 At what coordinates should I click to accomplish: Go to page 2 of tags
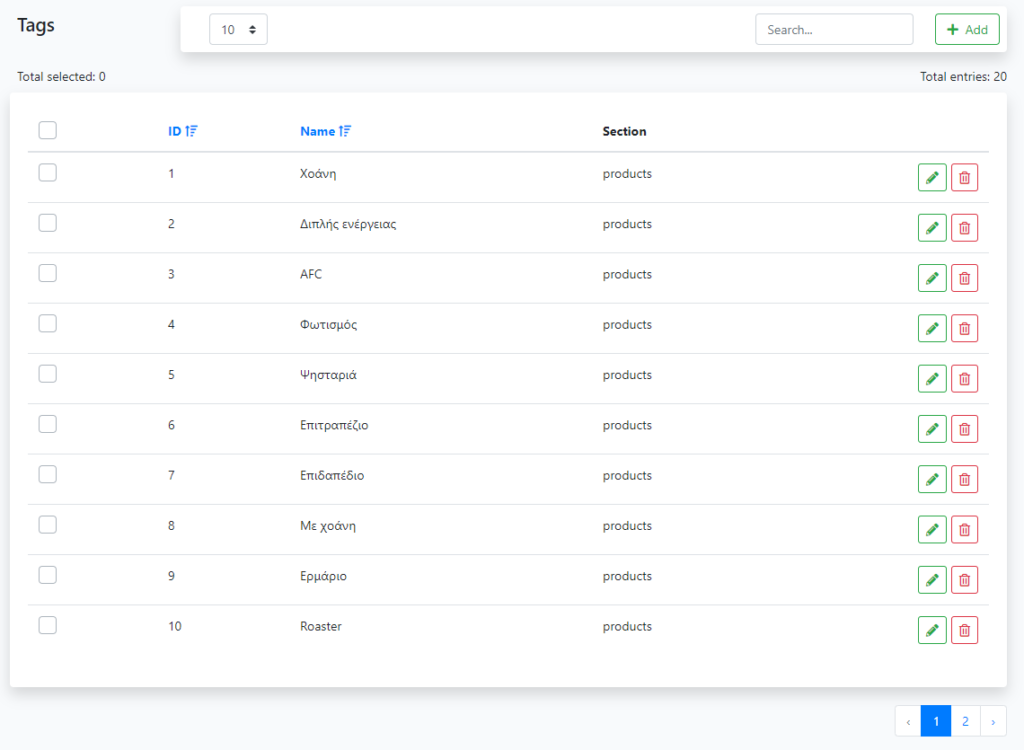[x=965, y=721]
